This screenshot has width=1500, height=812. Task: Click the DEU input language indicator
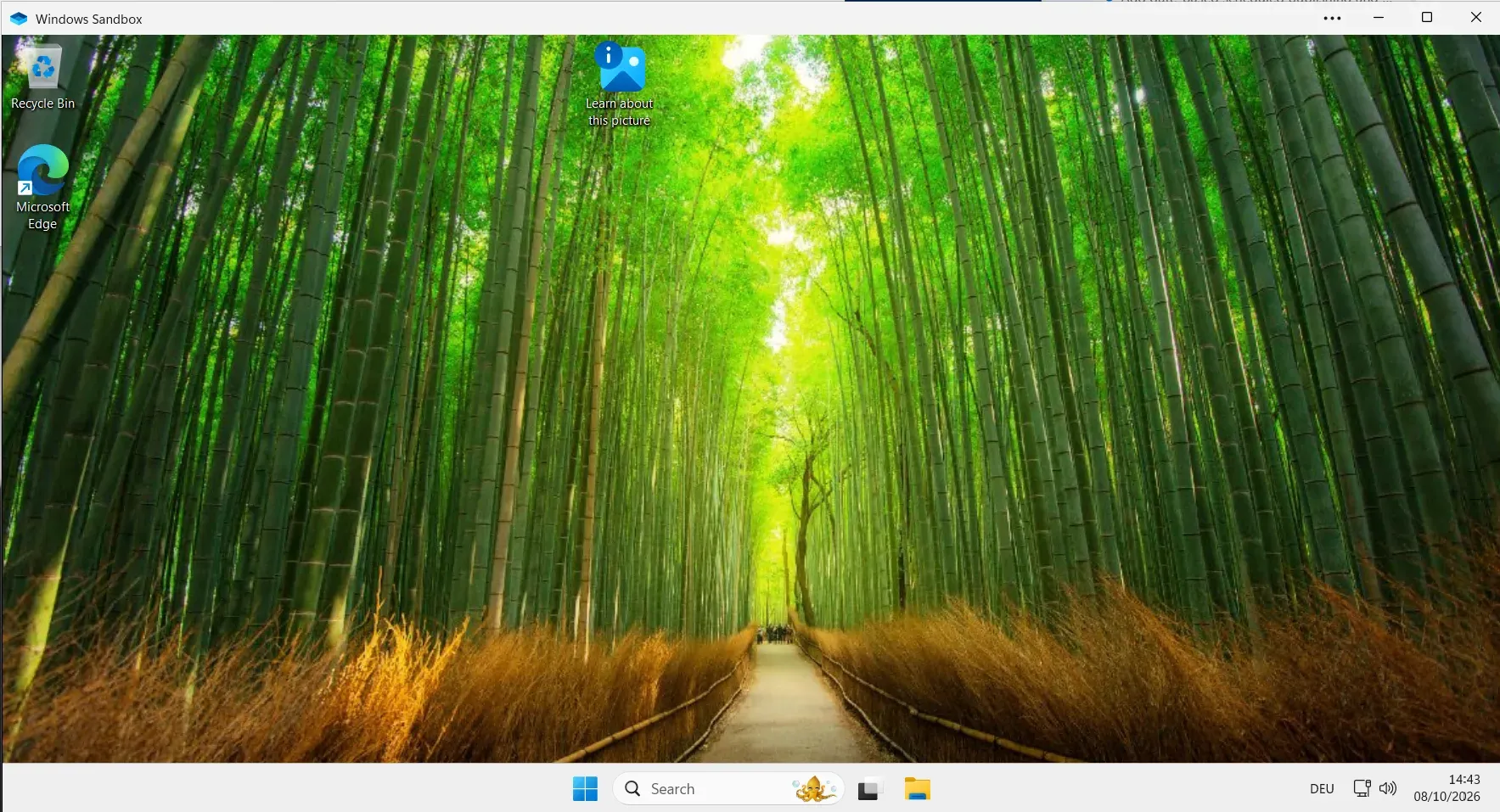coord(1322,789)
